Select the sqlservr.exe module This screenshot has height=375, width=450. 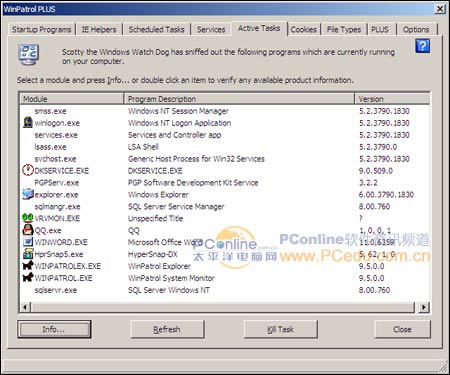(56, 290)
